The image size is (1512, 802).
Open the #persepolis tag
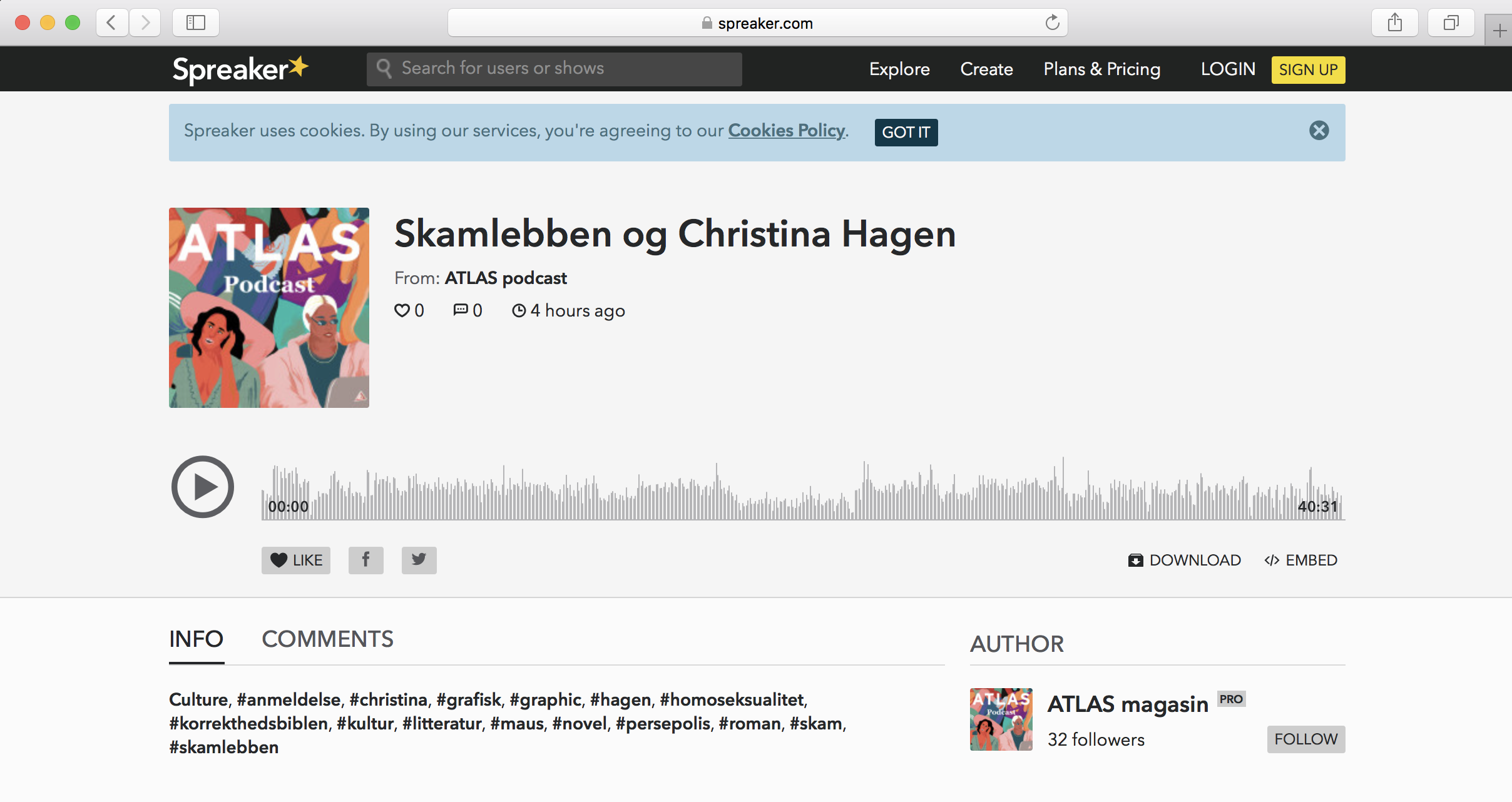663,723
